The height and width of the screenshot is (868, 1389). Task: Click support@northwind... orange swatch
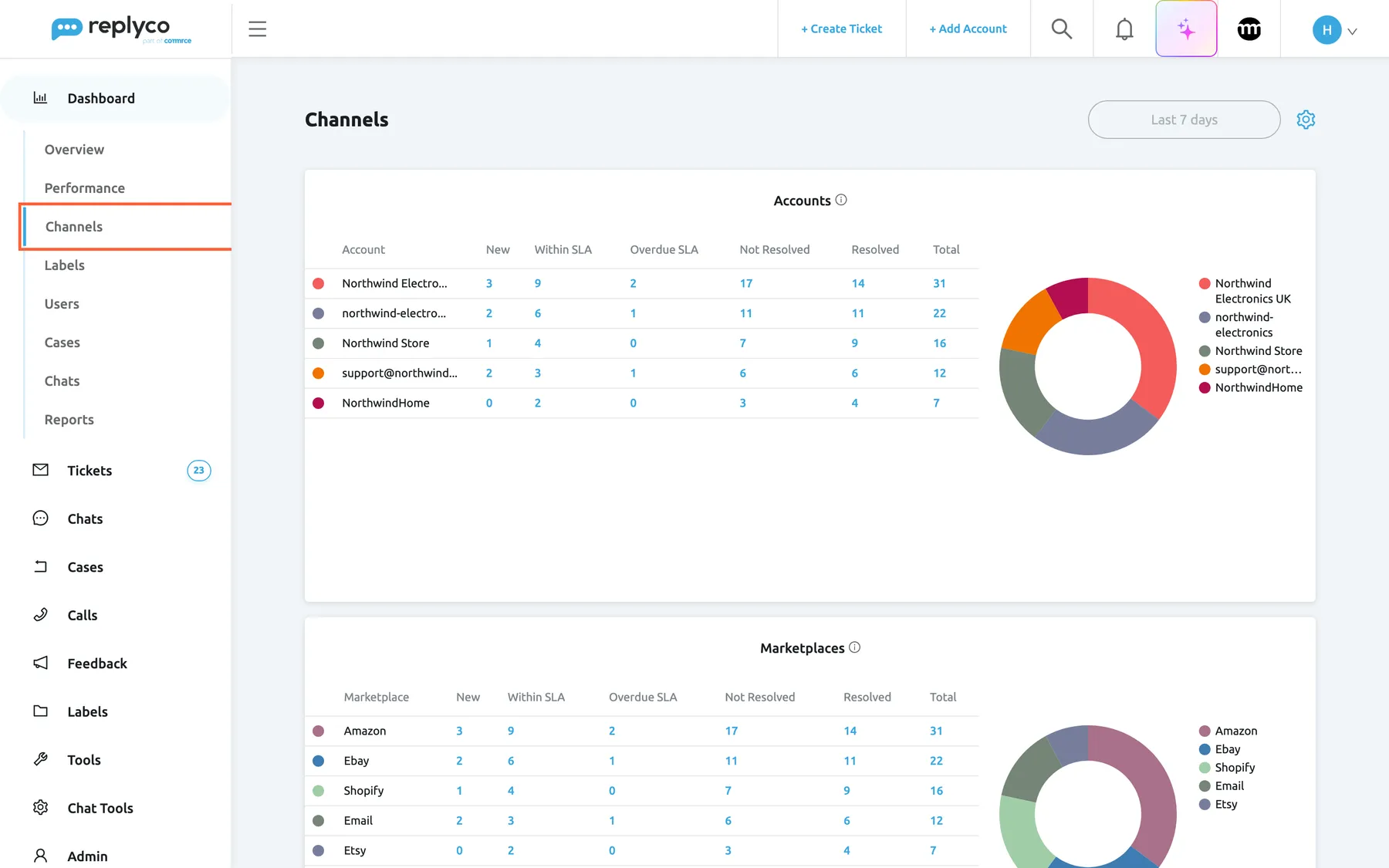point(318,373)
